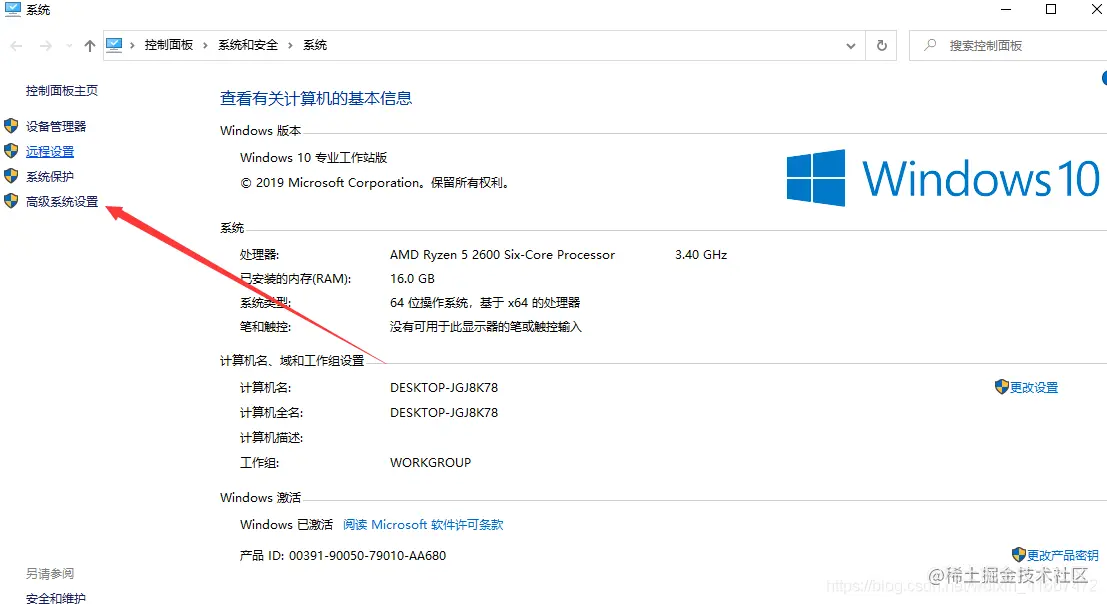Image resolution: width=1107 pixels, height=604 pixels.
Task: Click the shield icon beside 远程设置
Action: (11, 151)
